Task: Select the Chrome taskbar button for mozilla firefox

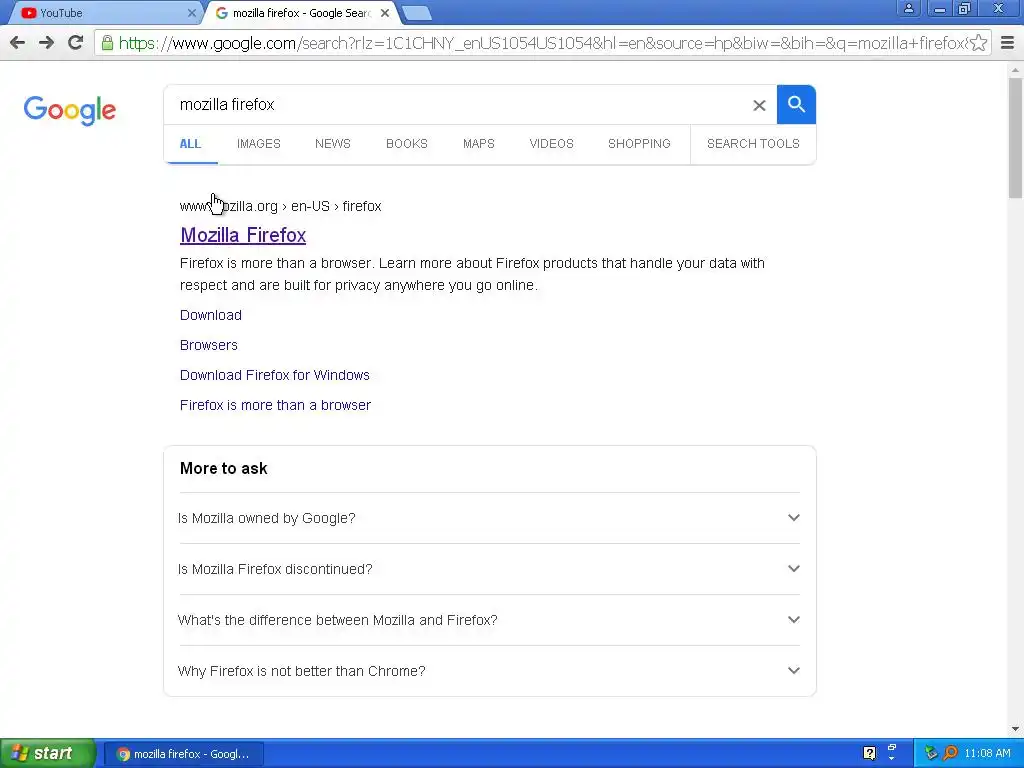Action: pos(184,754)
